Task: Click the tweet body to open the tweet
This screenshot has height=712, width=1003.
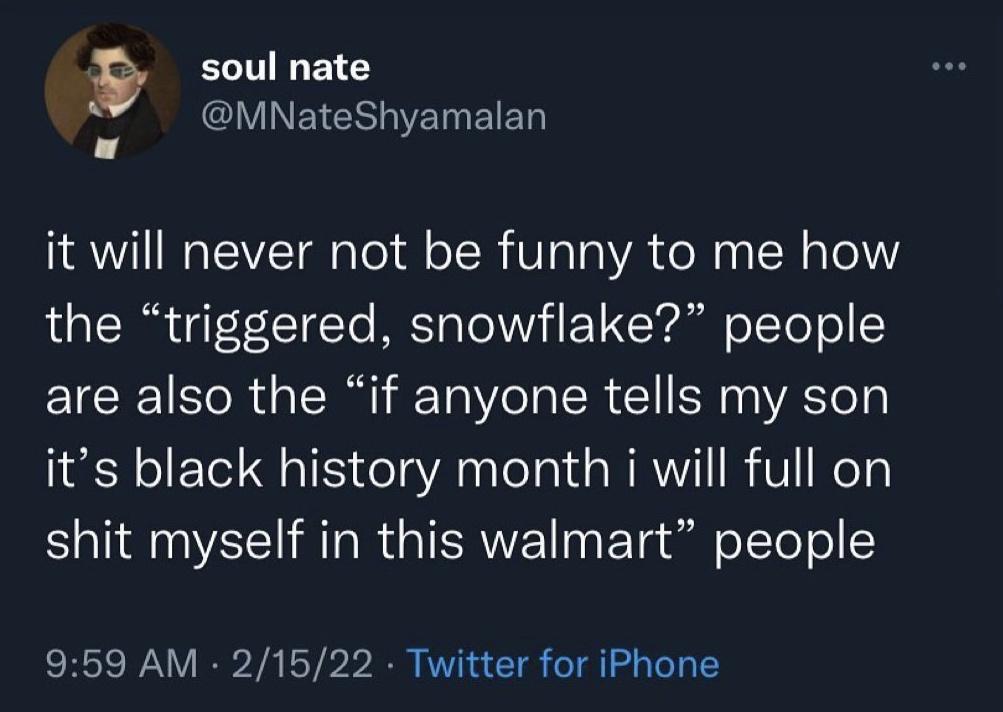Action: pos(470,395)
